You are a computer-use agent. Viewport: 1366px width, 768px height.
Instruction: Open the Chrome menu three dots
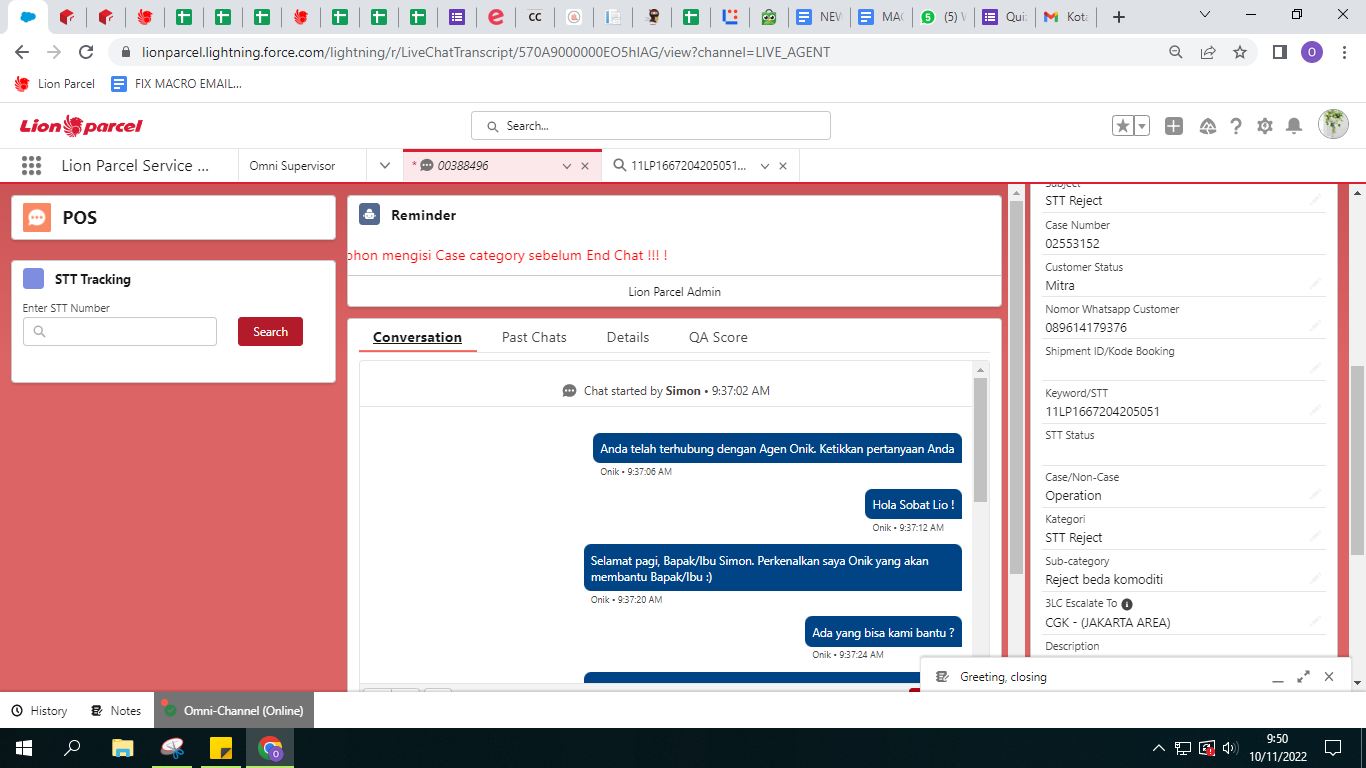pos(1343,52)
